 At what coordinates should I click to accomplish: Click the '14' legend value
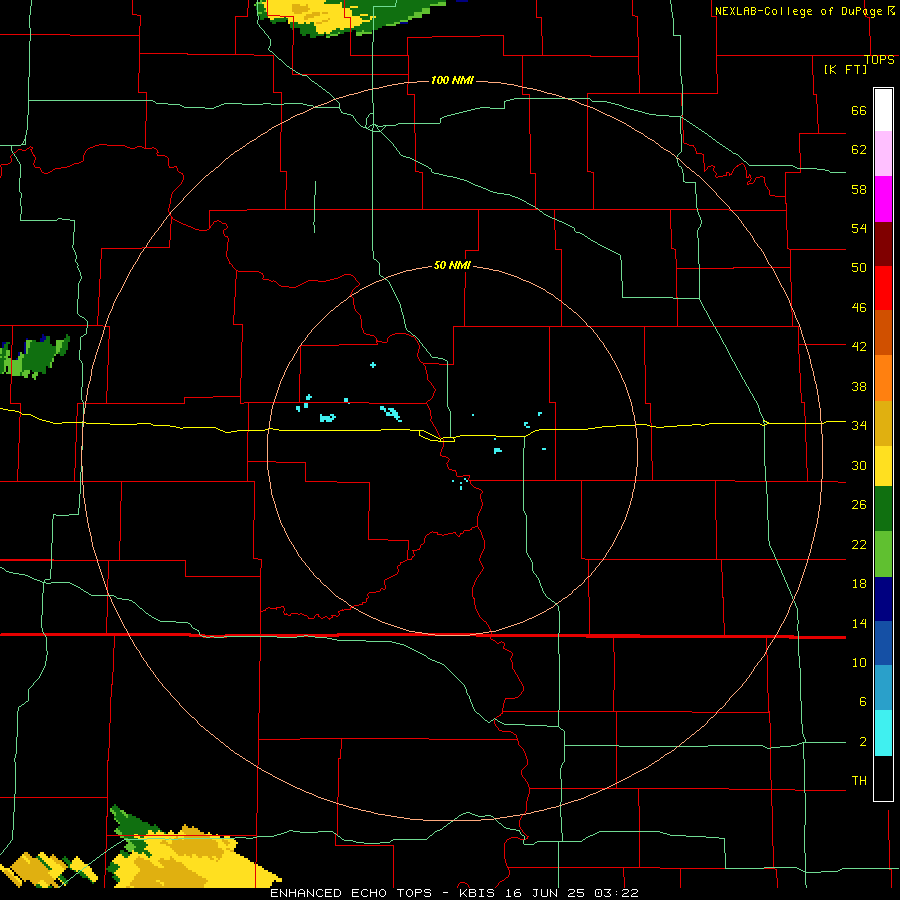[859, 623]
